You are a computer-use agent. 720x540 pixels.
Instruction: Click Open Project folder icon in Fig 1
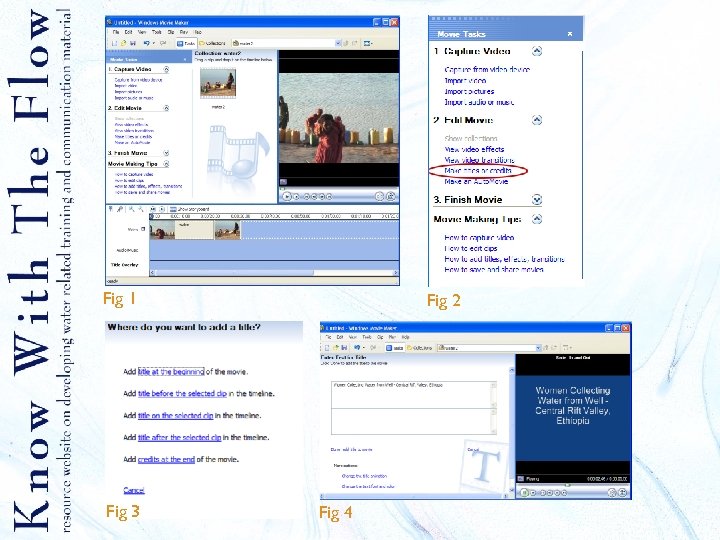point(124,43)
